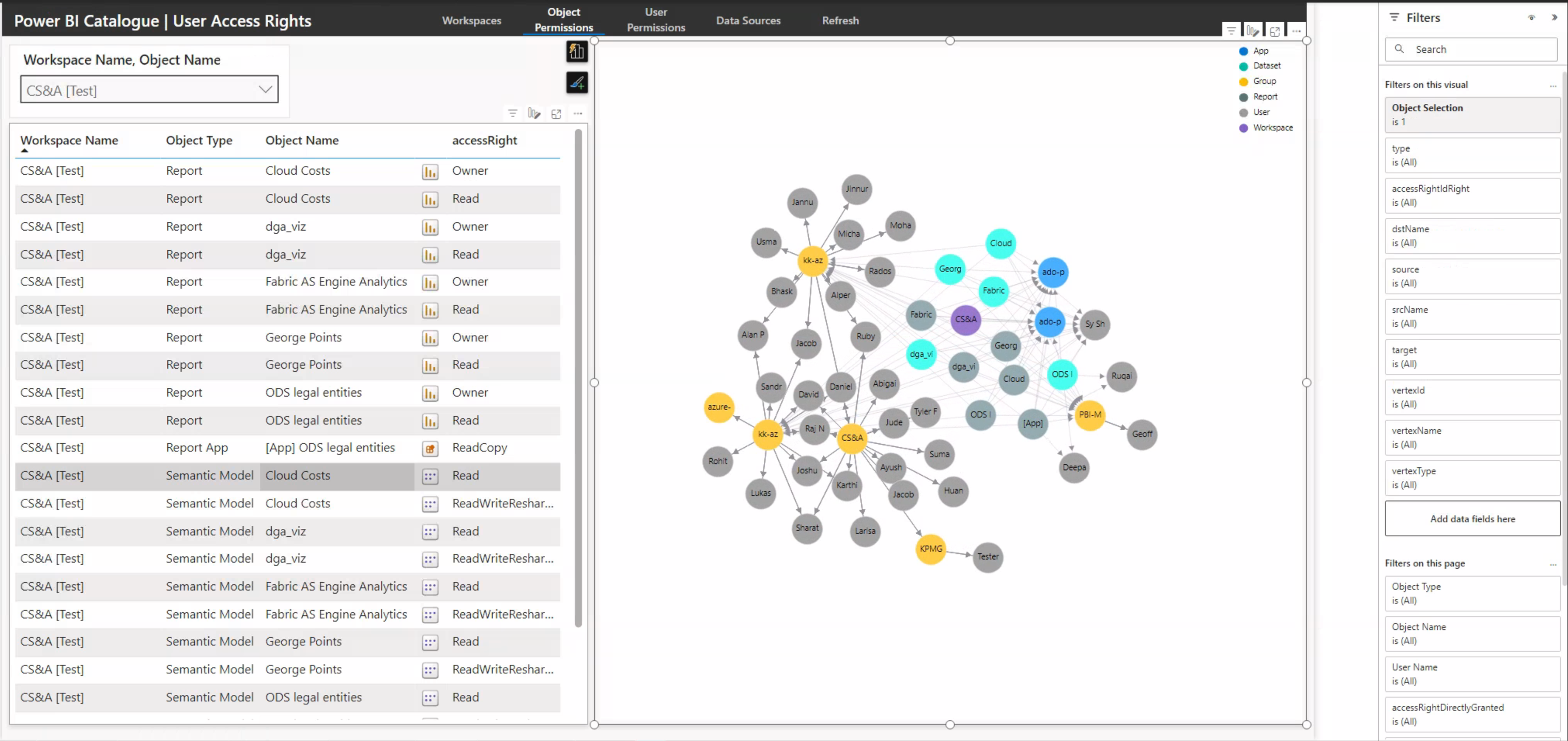The height and width of the screenshot is (741, 1568).
Task: Click personalize visual icon above network graph
Action: pos(1252,31)
